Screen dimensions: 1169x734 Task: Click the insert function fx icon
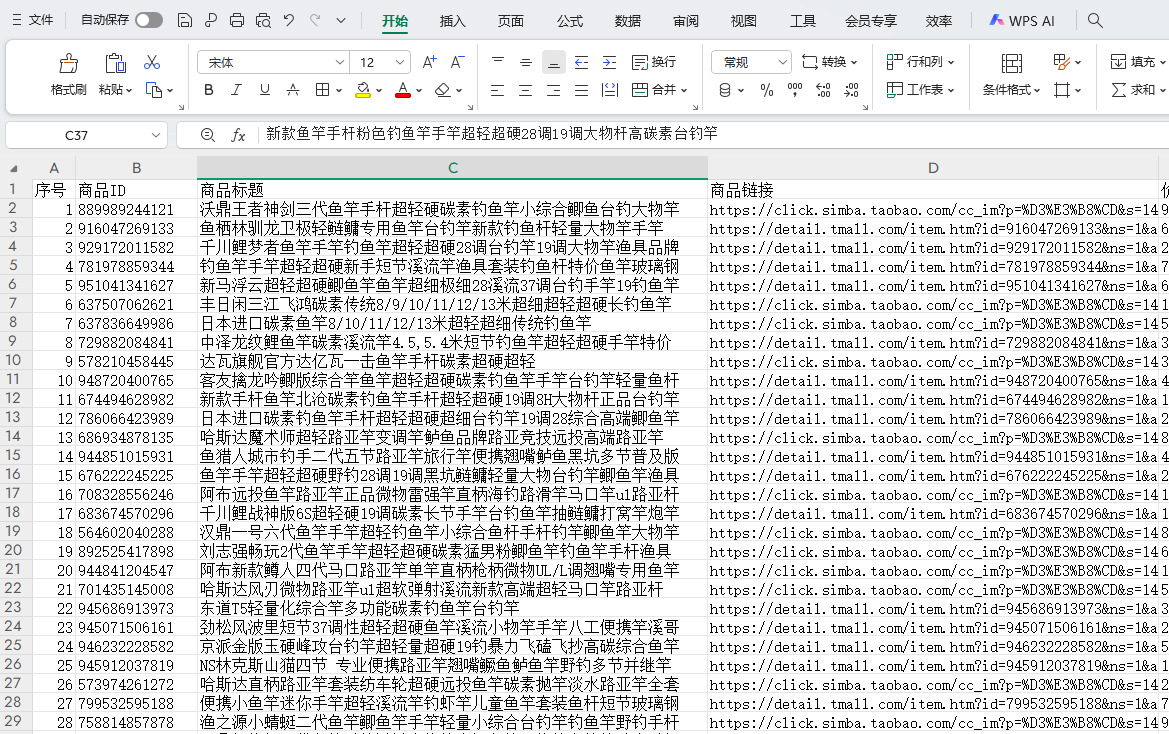coord(238,135)
